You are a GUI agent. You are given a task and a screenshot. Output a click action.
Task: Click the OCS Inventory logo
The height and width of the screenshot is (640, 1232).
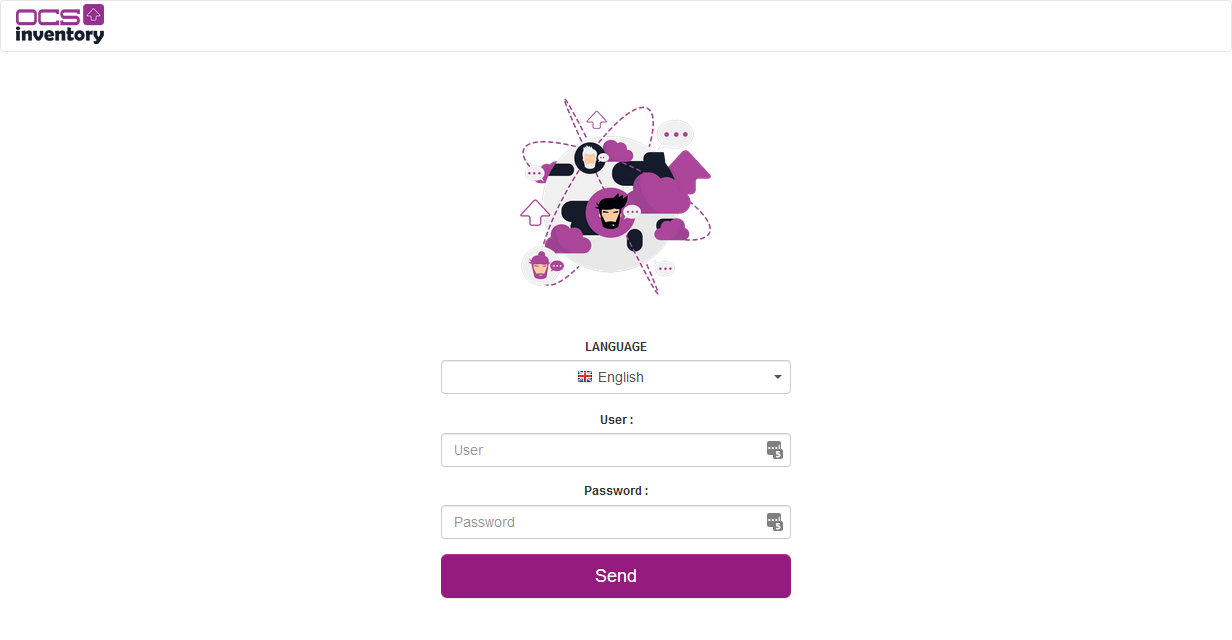coord(60,25)
